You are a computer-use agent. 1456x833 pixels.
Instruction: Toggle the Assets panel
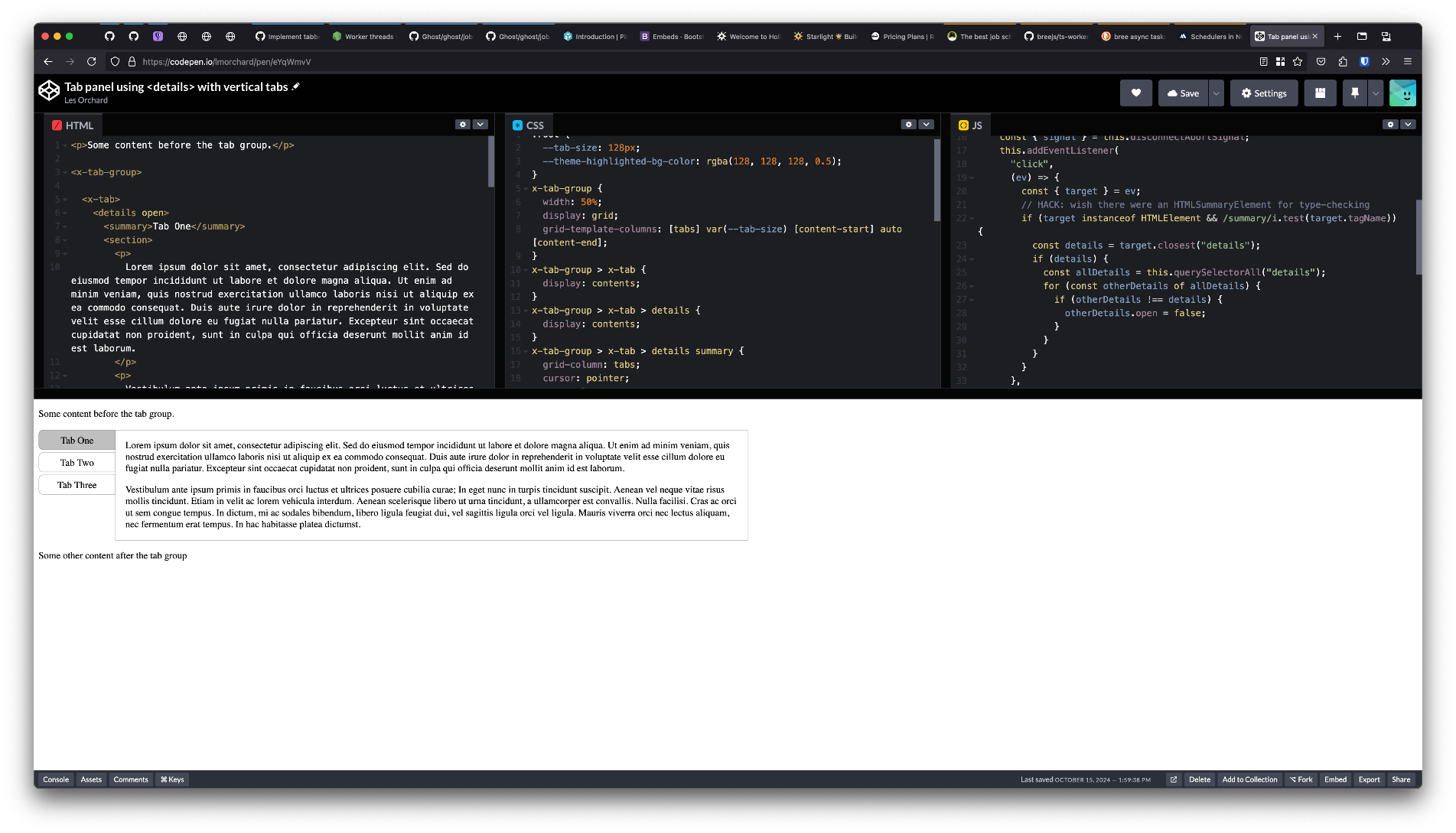click(x=91, y=779)
